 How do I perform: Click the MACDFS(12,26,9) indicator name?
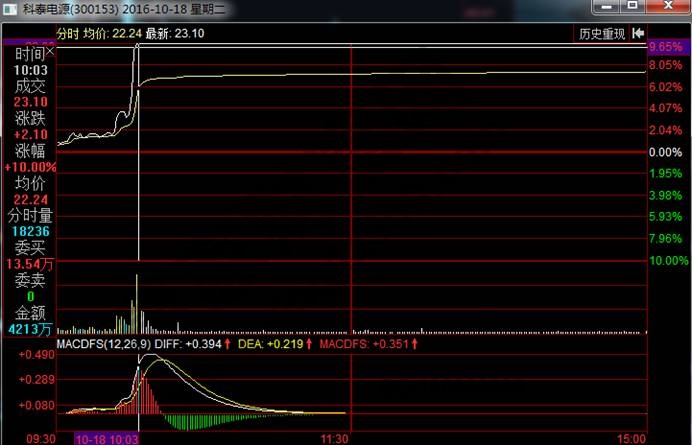pos(102,345)
